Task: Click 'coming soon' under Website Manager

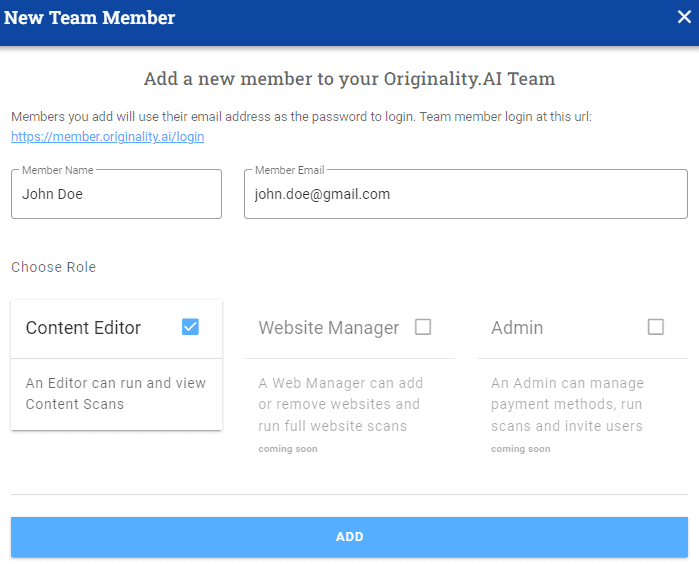Action: pos(288,449)
